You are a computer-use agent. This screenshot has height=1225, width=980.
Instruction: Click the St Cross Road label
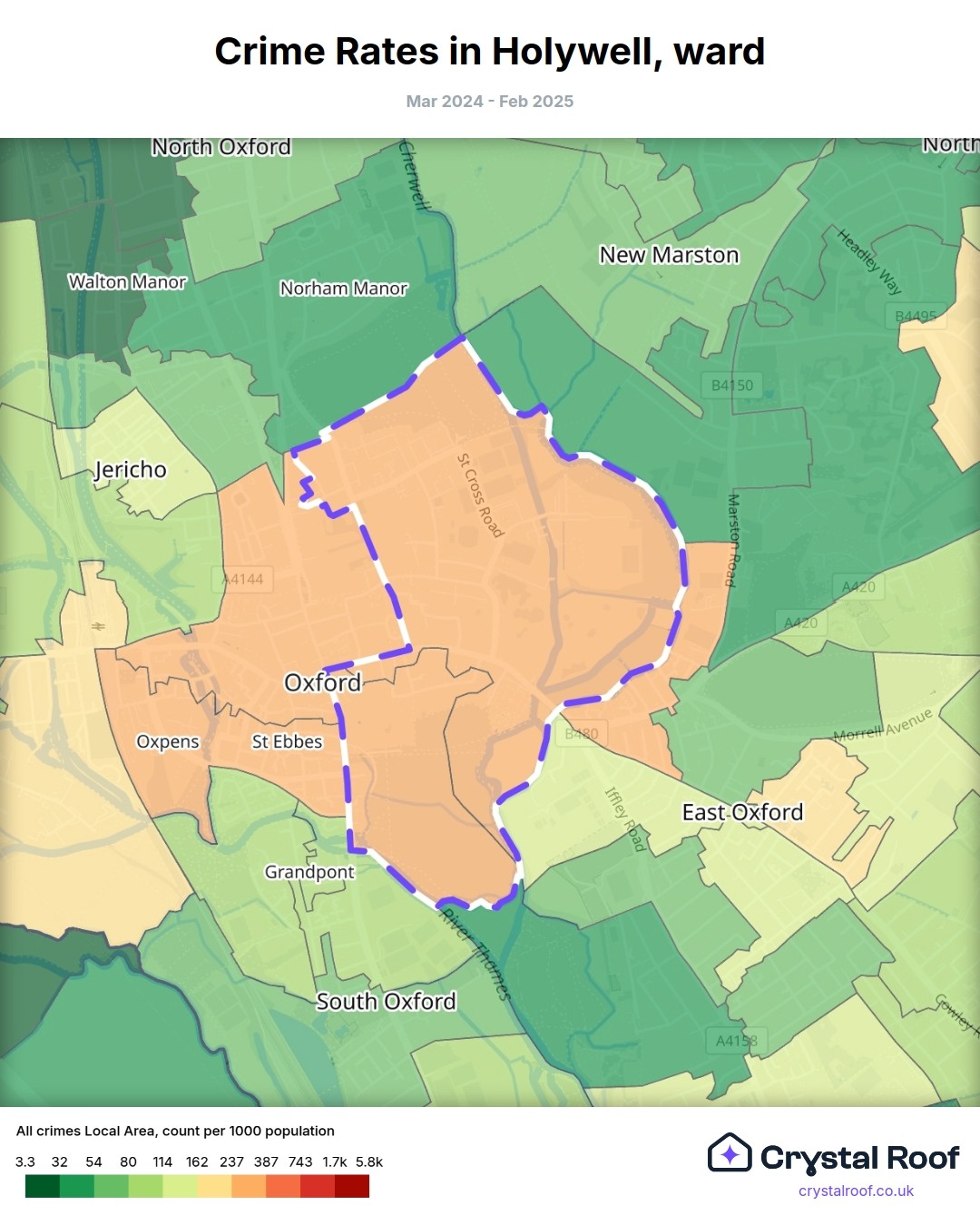click(480, 495)
